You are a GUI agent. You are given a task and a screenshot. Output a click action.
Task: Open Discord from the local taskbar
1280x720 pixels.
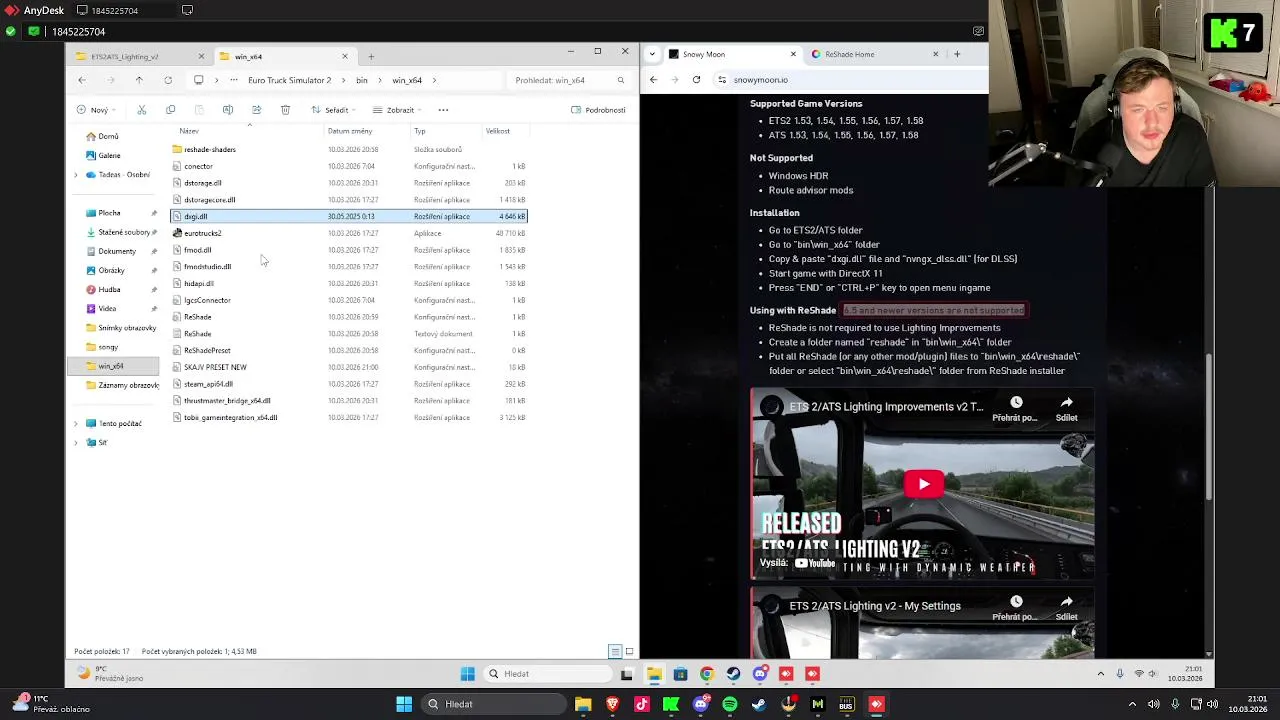point(701,704)
